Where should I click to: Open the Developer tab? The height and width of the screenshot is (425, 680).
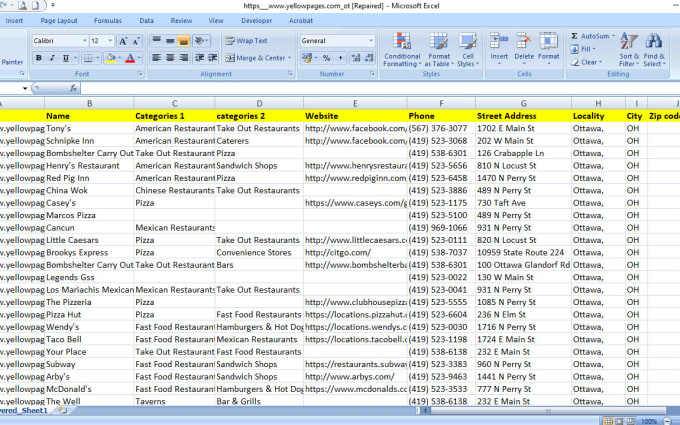257,20
